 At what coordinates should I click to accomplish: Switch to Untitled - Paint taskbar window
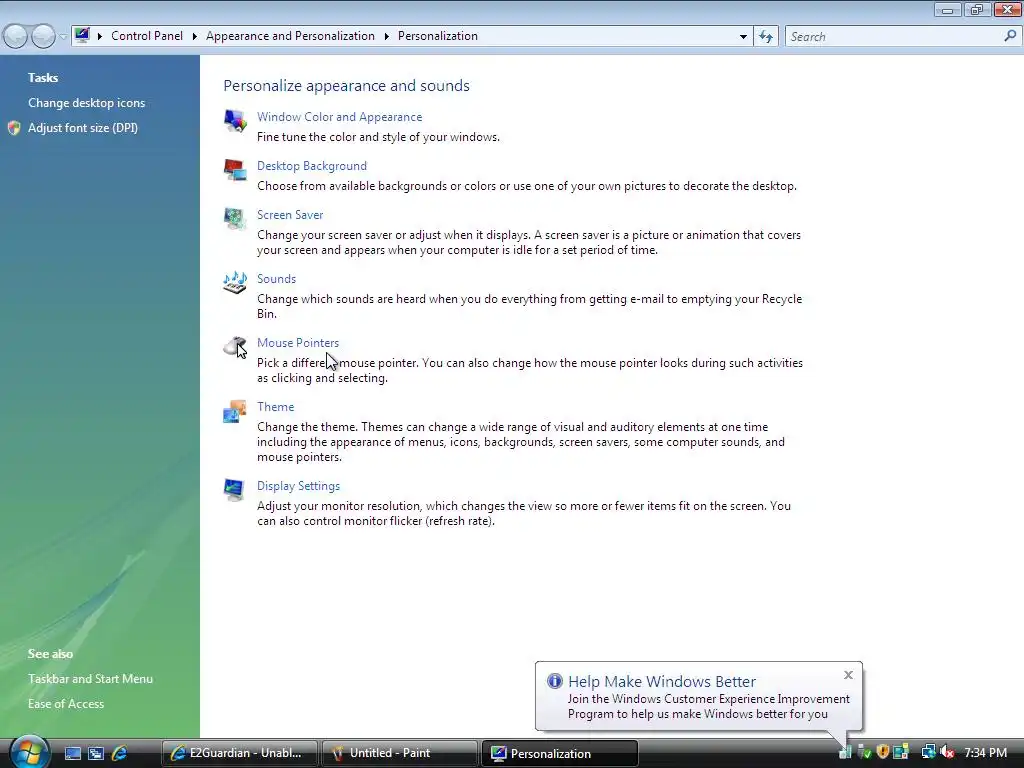(399, 753)
